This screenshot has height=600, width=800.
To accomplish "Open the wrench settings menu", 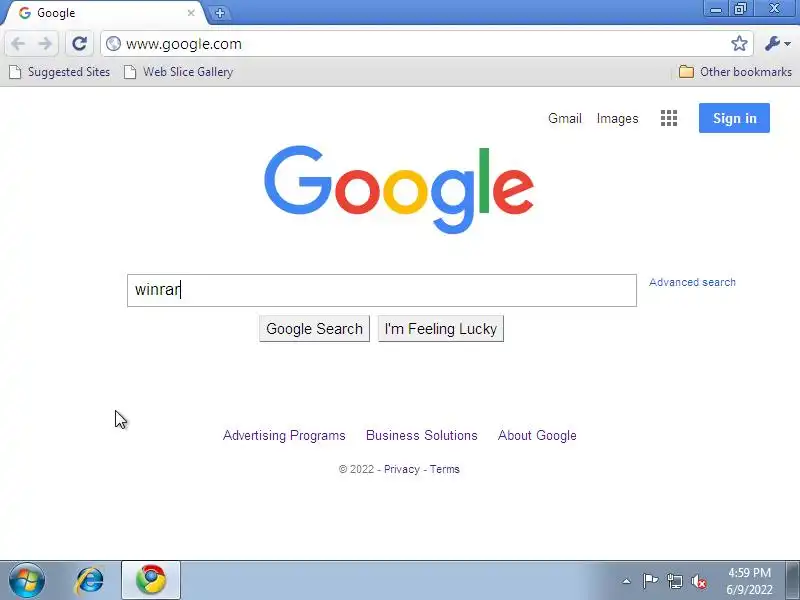I will tap(777, 44).
